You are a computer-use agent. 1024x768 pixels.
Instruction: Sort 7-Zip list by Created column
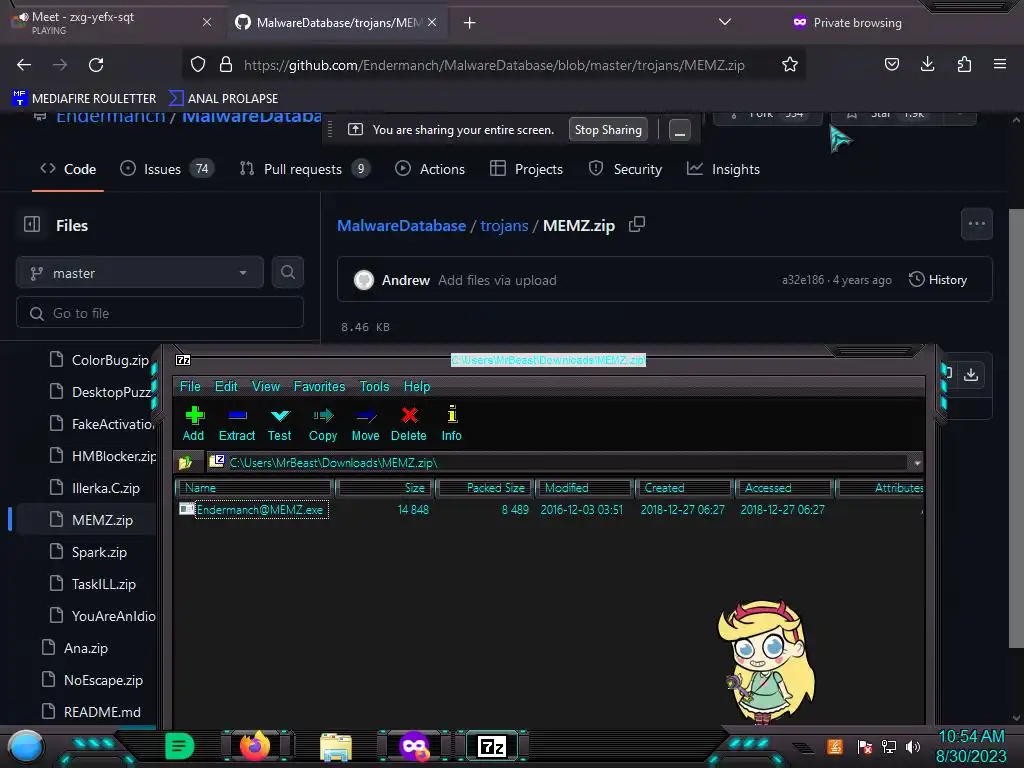click(x=684, y=488)
